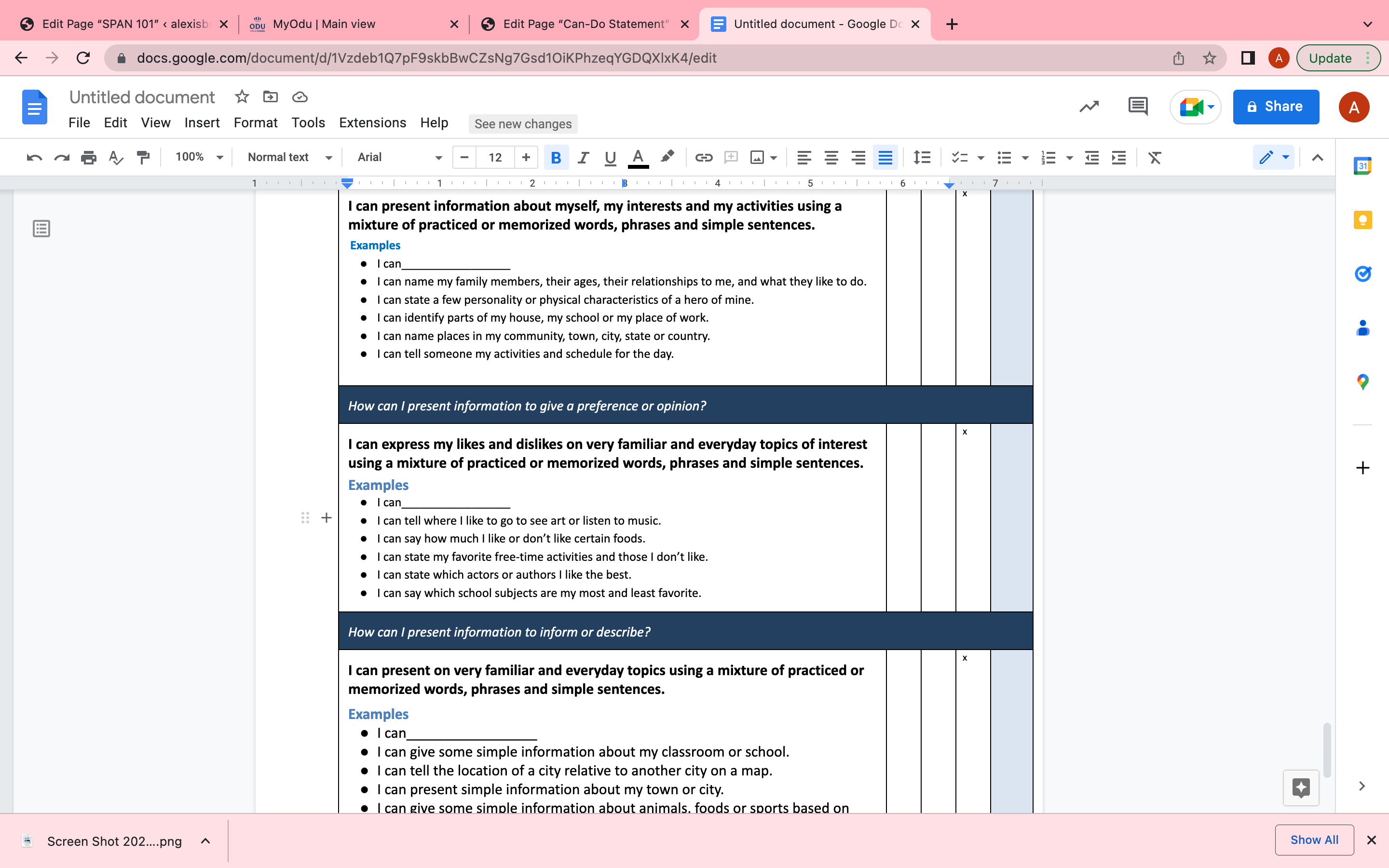Image resolution: width=1389 pixels, height=868 pixels.
Task: Open Google Keep in the side panel
Action: (1362, 220)
